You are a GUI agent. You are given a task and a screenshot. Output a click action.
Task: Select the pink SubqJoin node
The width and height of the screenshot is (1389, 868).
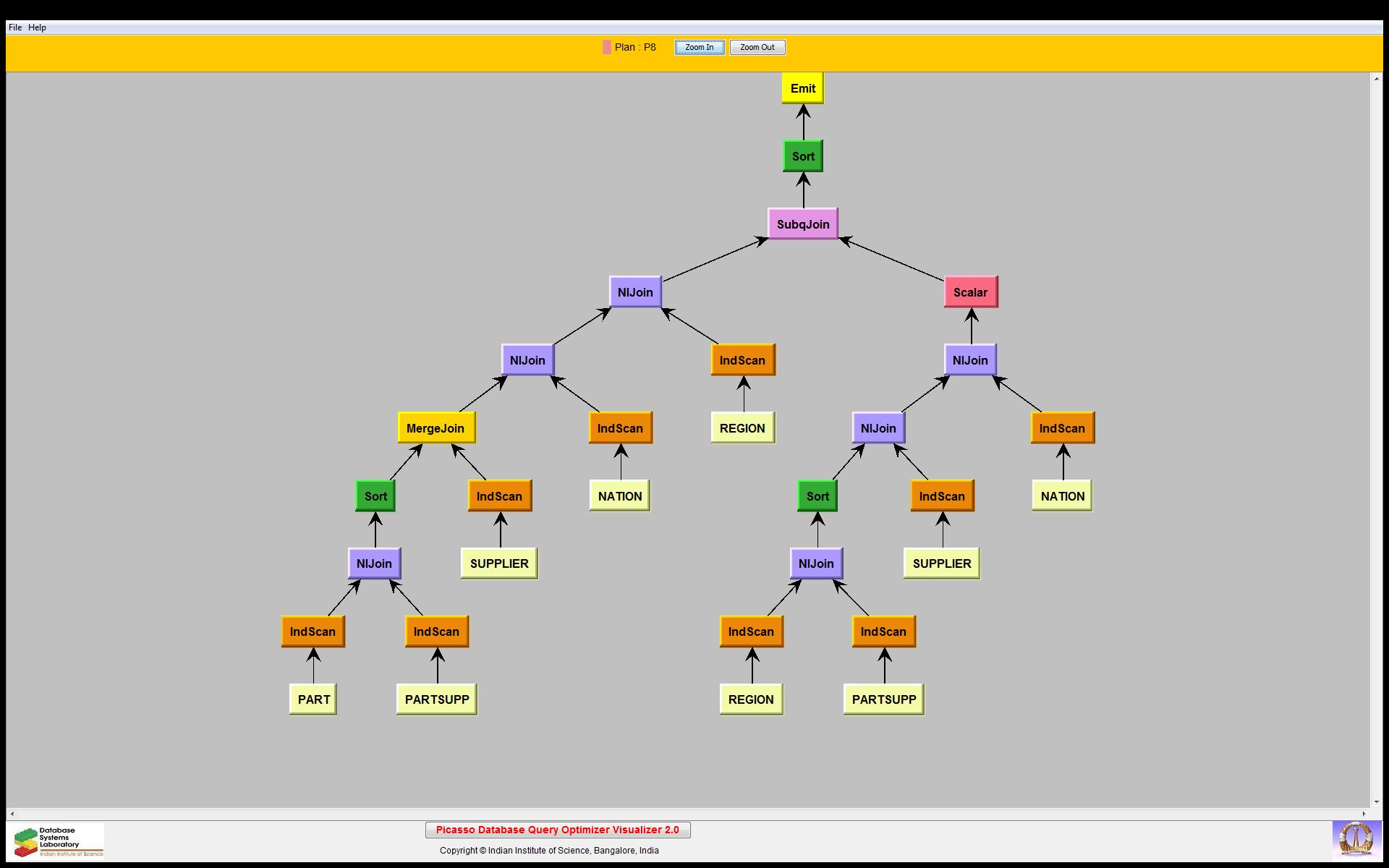coord(802,224)
